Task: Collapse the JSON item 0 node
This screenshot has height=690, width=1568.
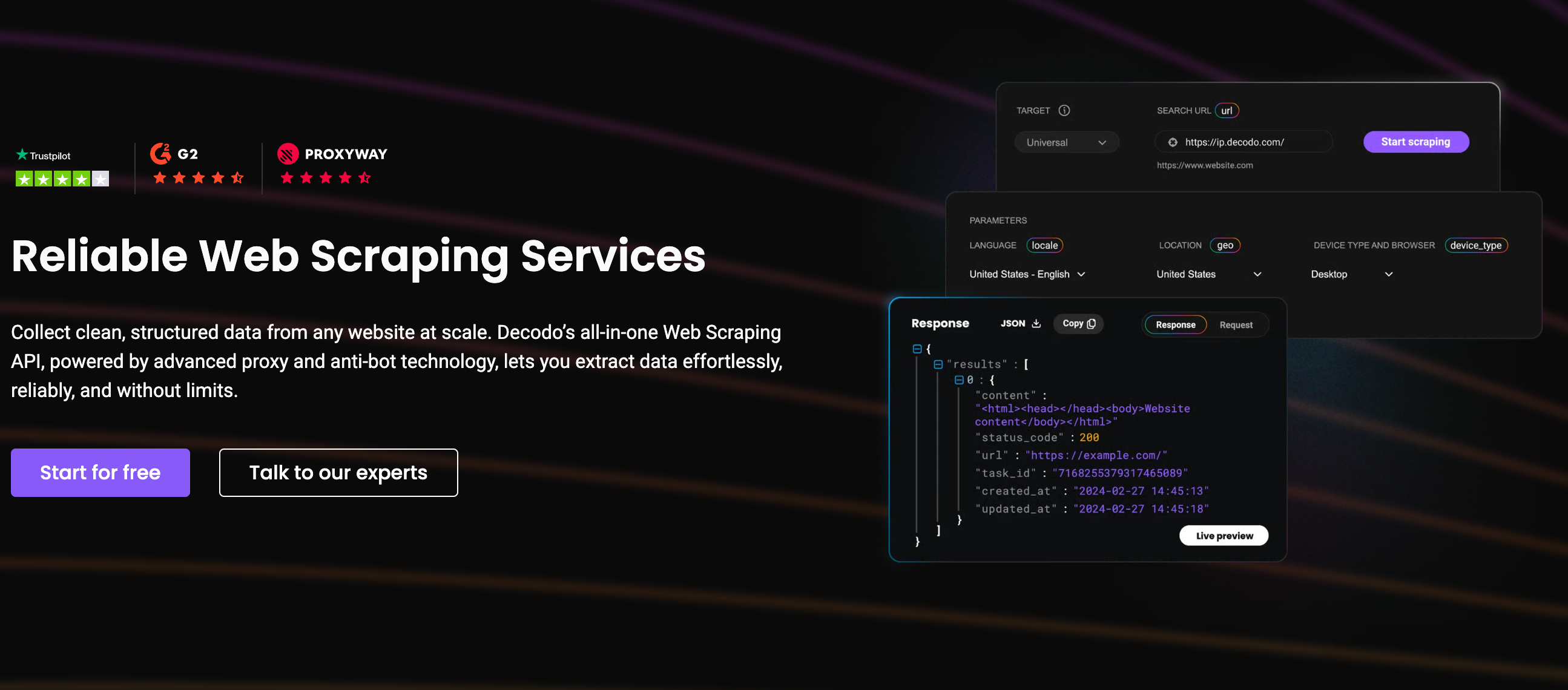Action: (959, 379)
